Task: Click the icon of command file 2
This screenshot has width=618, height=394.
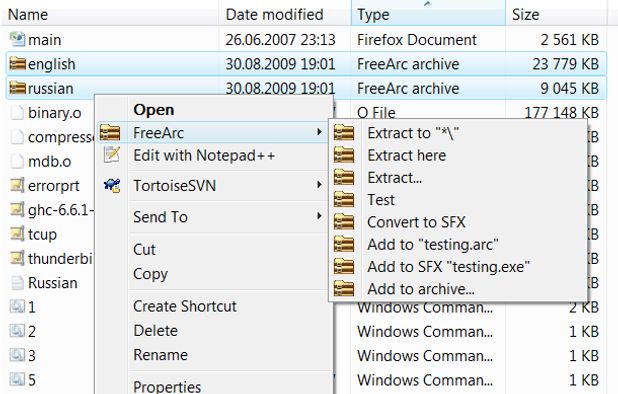Action: point(17,331)
